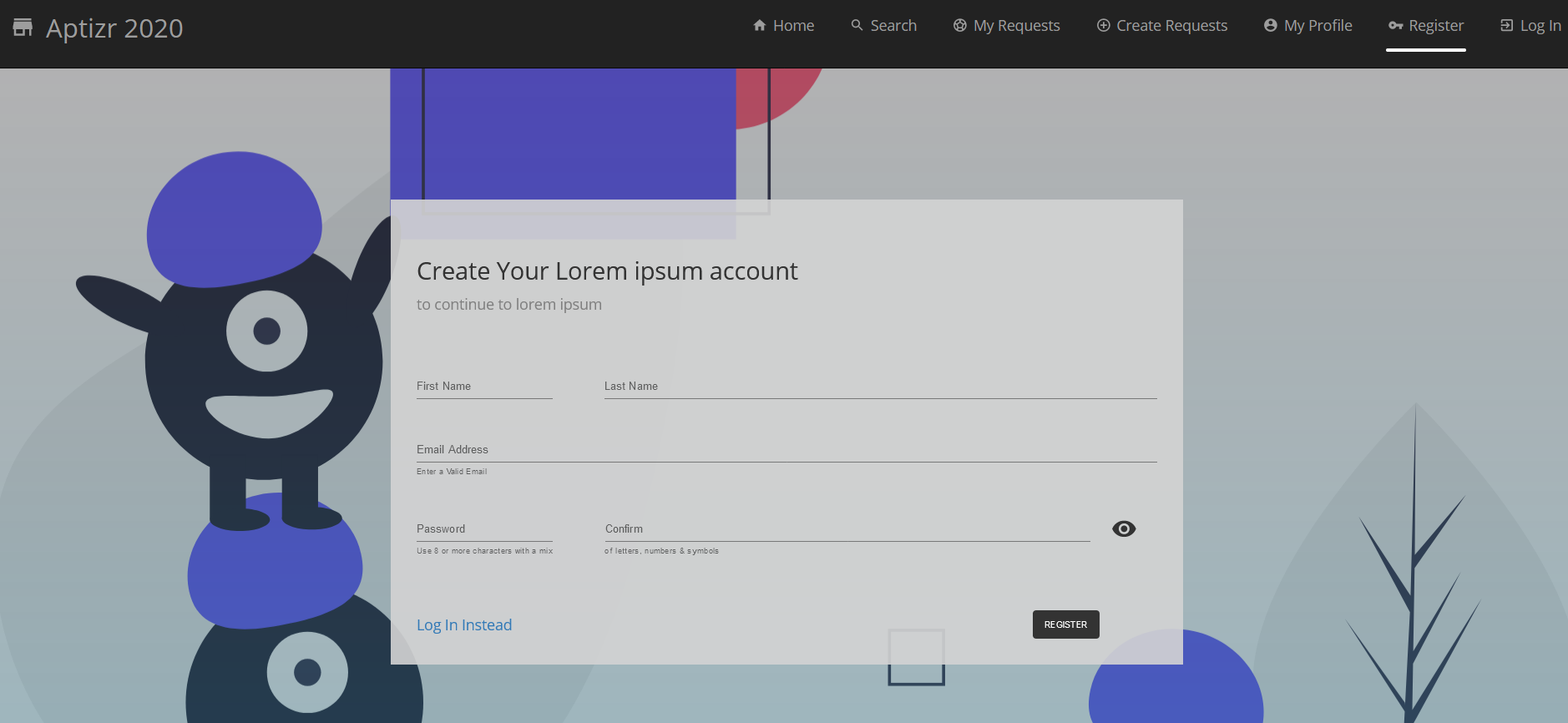Click the 'Create Your Lorem ipsum account' heading
Image resolution: width=1568 pixels, height=723 pixels.
point(607,271)
